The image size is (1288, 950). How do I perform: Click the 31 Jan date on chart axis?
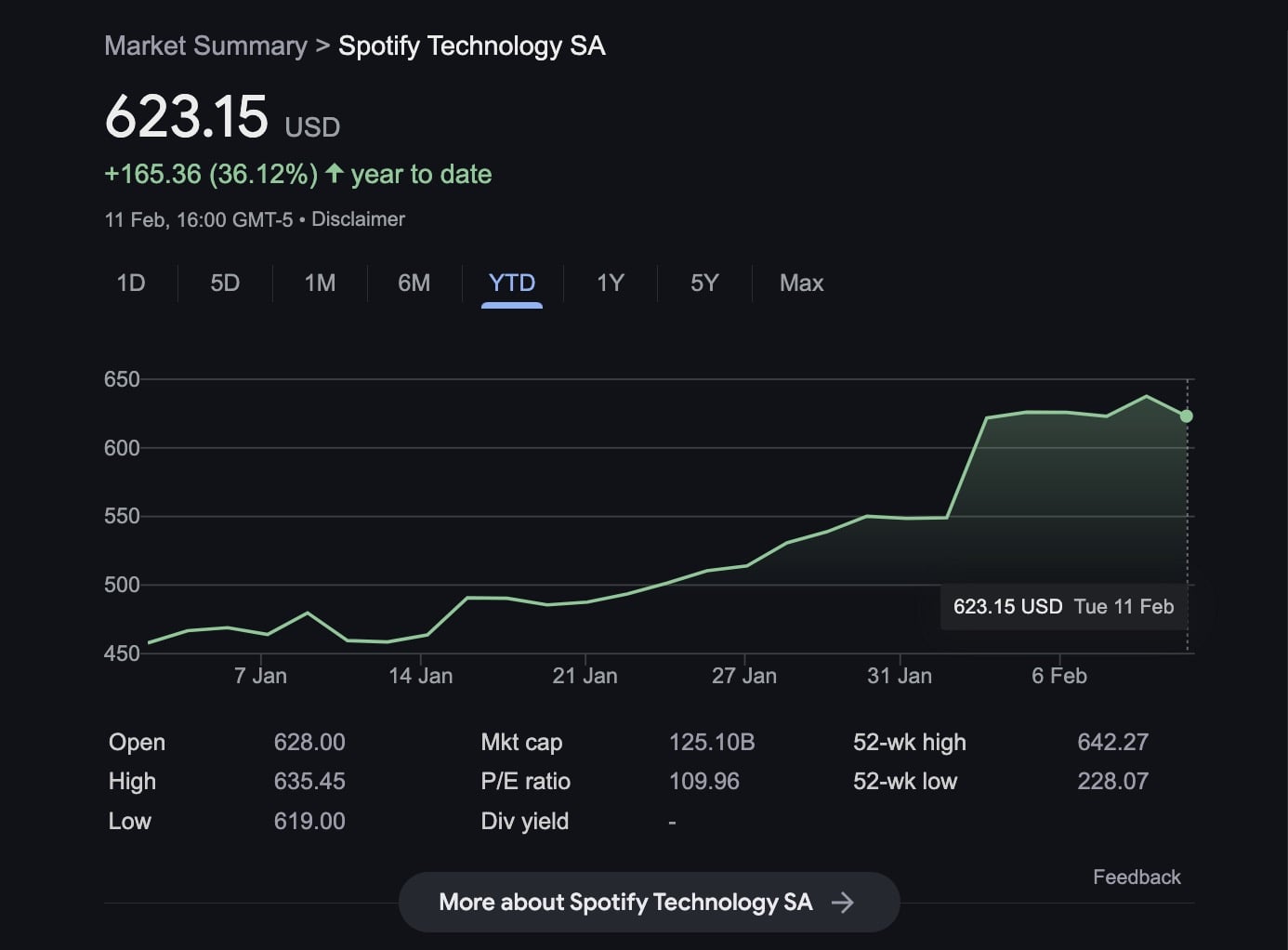(899, 676)
